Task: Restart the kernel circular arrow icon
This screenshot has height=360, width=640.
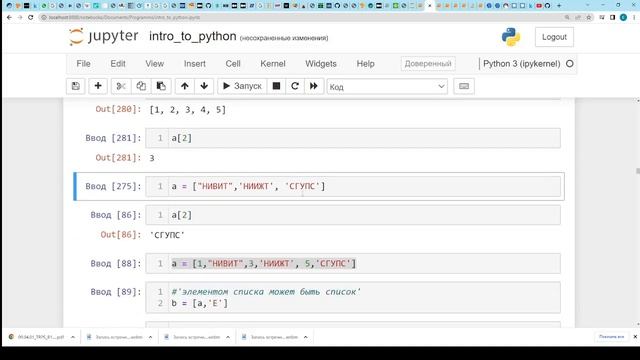Action: pos(295,86)
